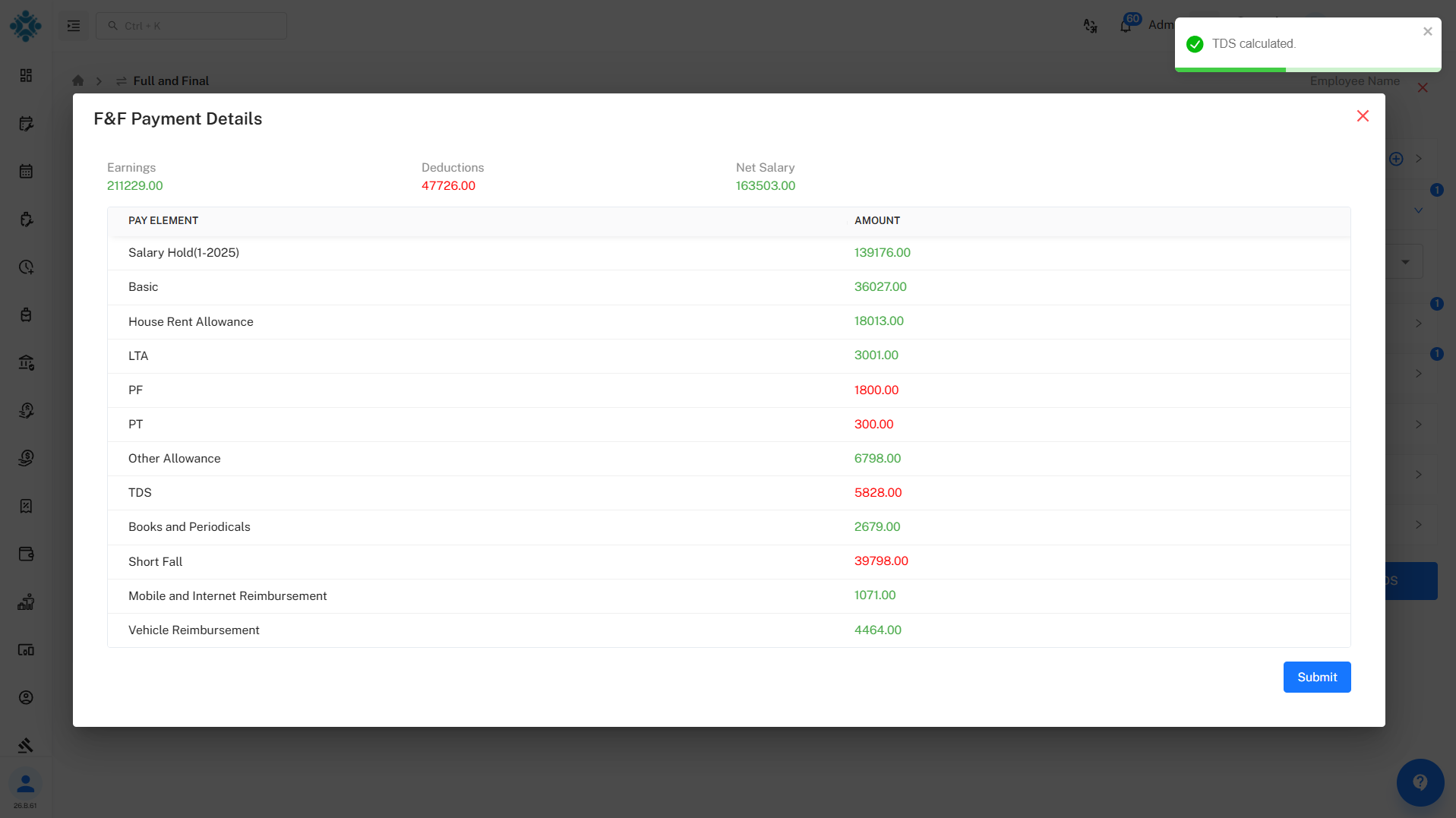
Task: Open the calendar icon in sidebar
Action: [x=26, y=171]
